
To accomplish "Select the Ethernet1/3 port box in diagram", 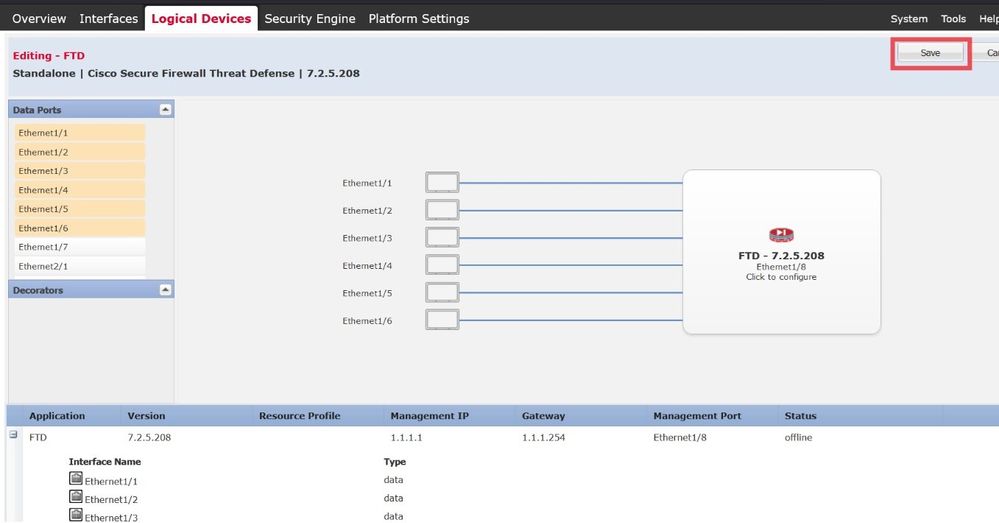I will 442,238.
